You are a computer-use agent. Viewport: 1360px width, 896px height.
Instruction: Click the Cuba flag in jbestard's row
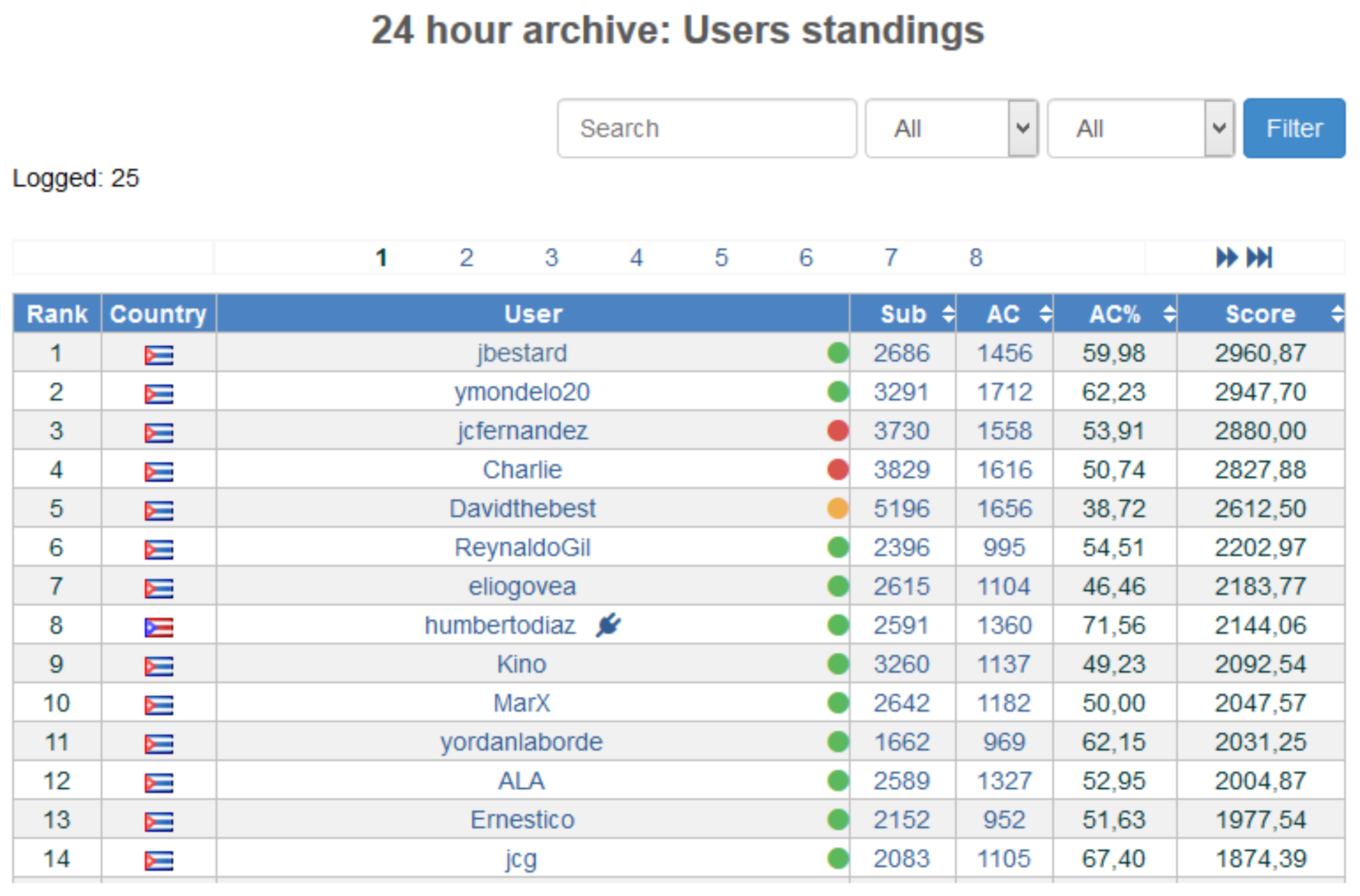[x=158, y=355]
